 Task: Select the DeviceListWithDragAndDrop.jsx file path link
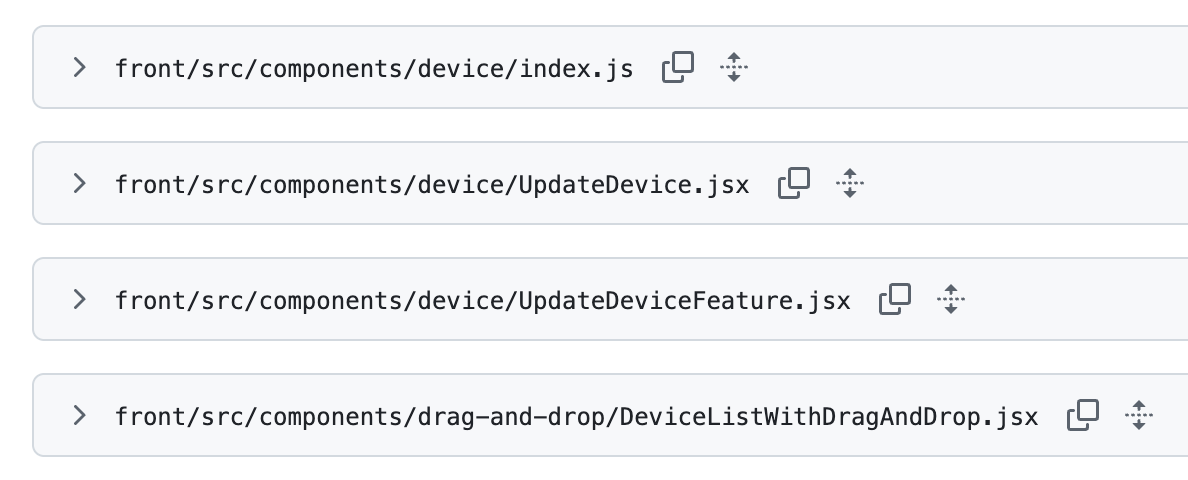pos(577,416)
